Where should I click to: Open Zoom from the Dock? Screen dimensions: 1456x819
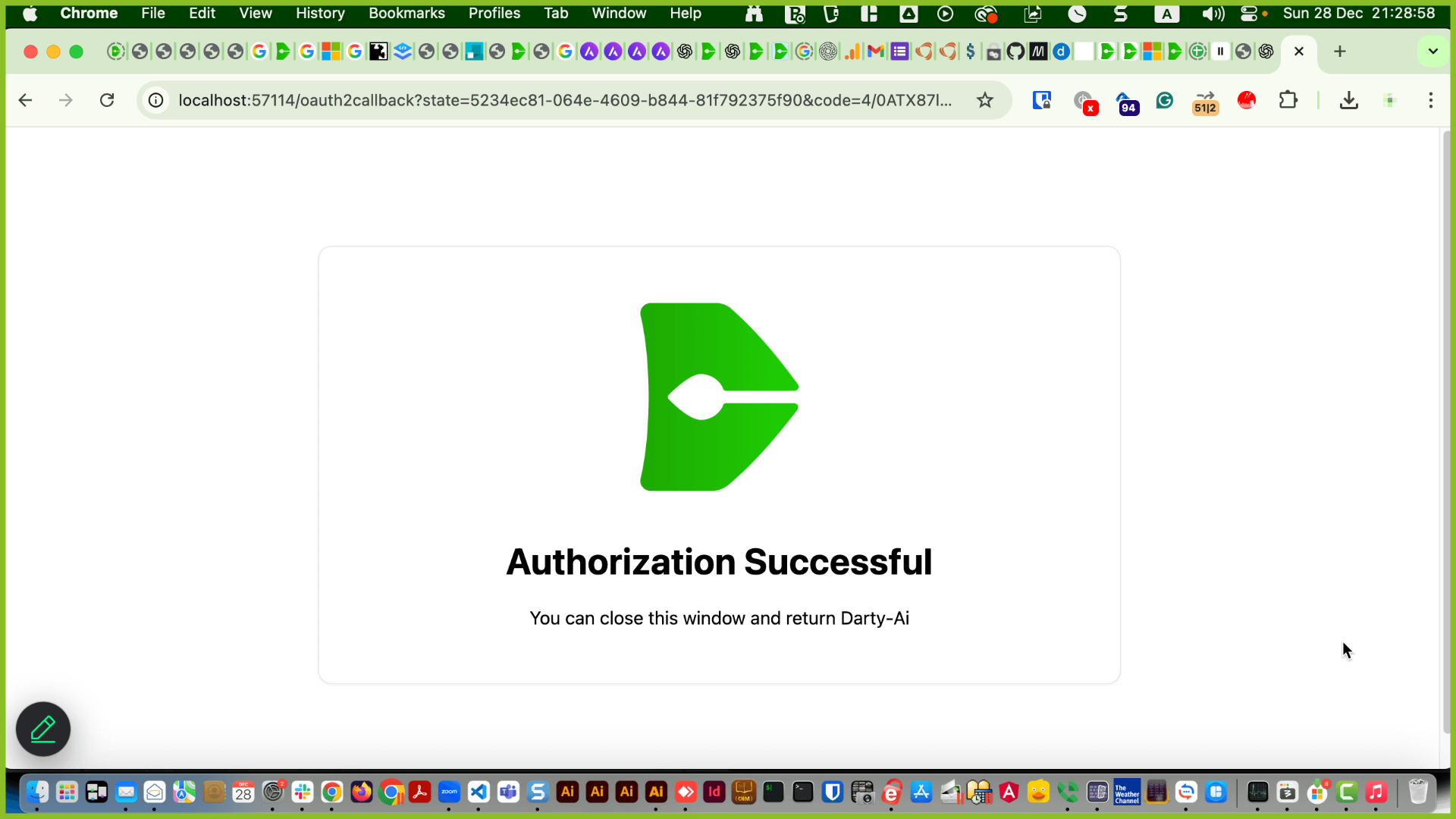point(449,792)
